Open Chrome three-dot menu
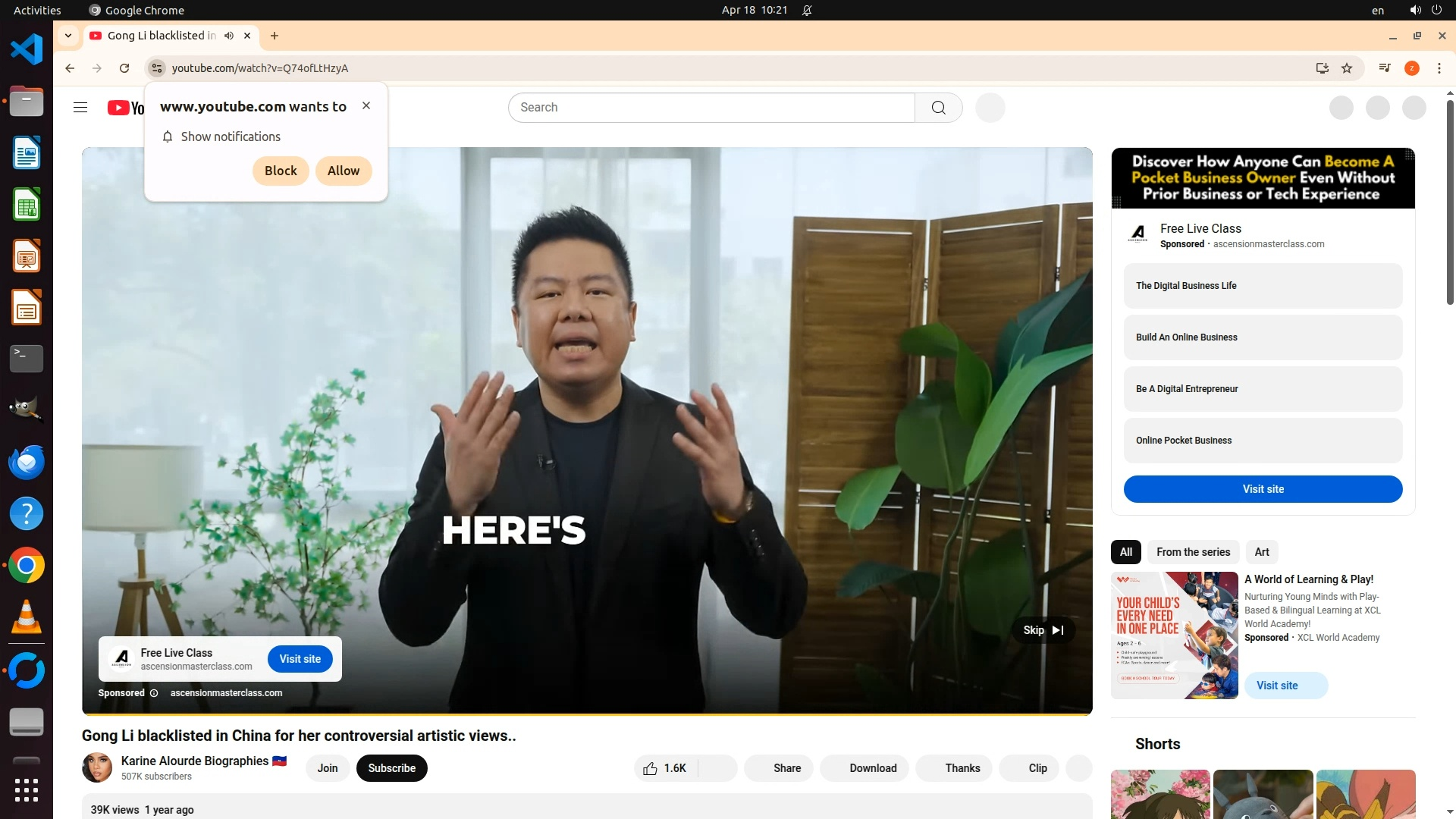The width and height of the screenshot is (1456, 819). tap(1439, 68)
